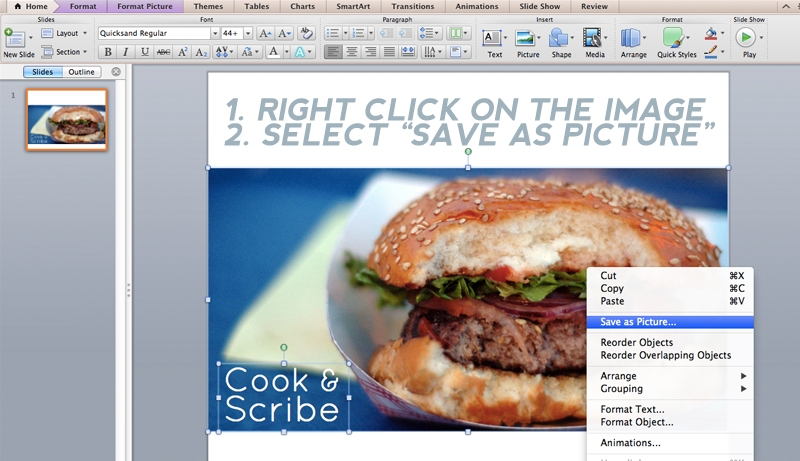Italicize text using the I button
The image size is (800, 461).
click(126, 52)
